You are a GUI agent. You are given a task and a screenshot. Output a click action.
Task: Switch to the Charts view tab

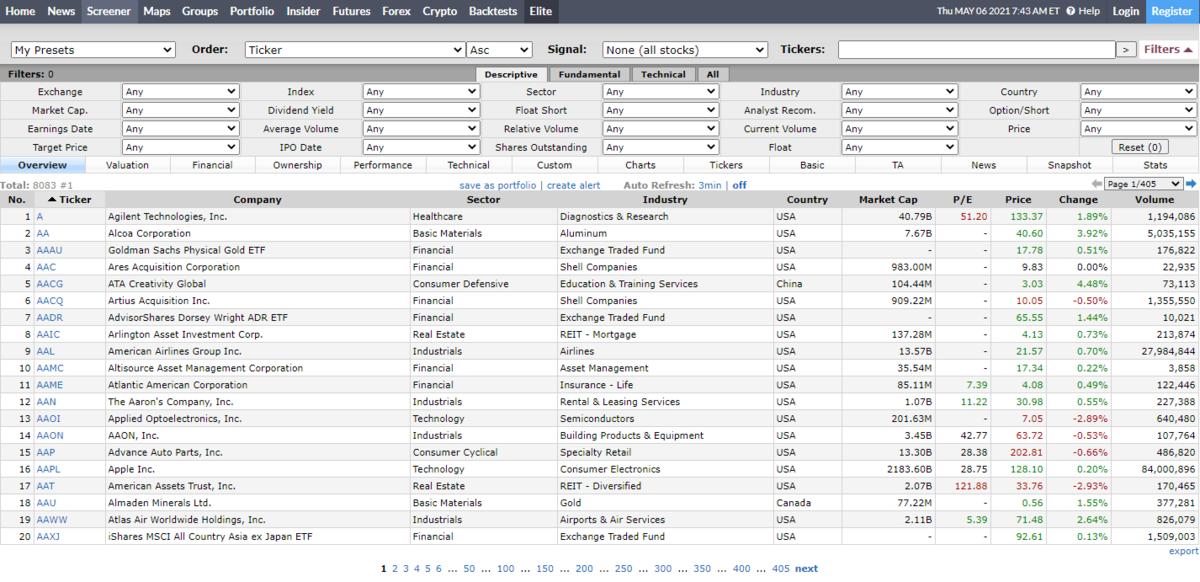coord(640,165)
